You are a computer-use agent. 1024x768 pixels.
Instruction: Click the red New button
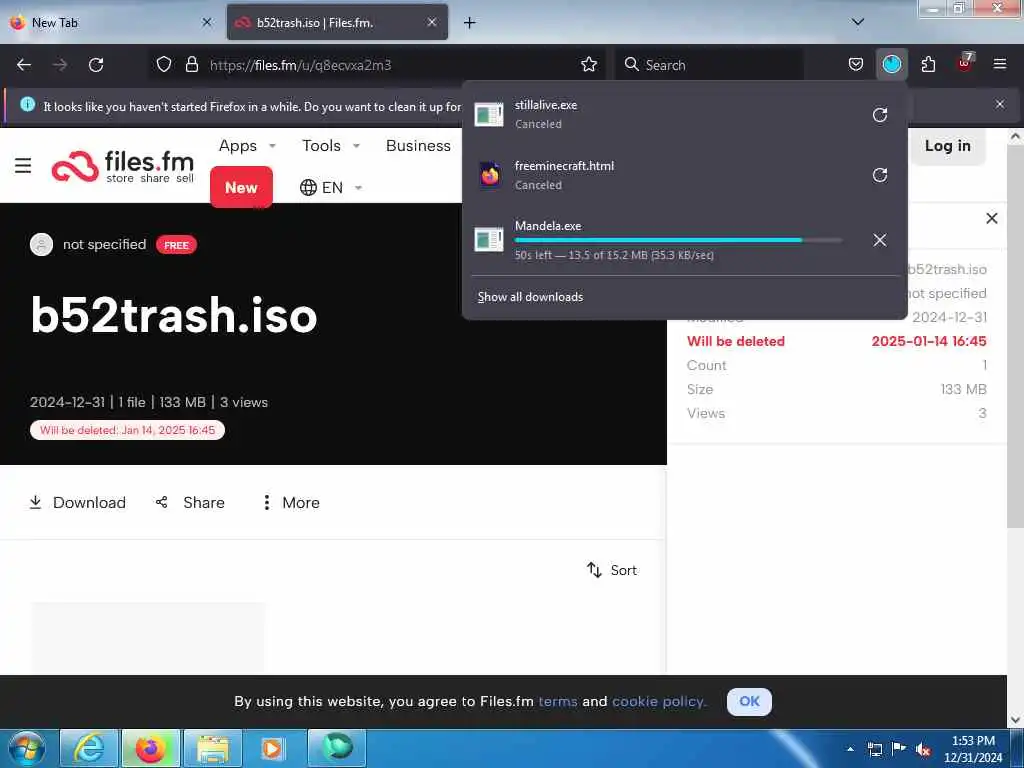tap(241, 187)
